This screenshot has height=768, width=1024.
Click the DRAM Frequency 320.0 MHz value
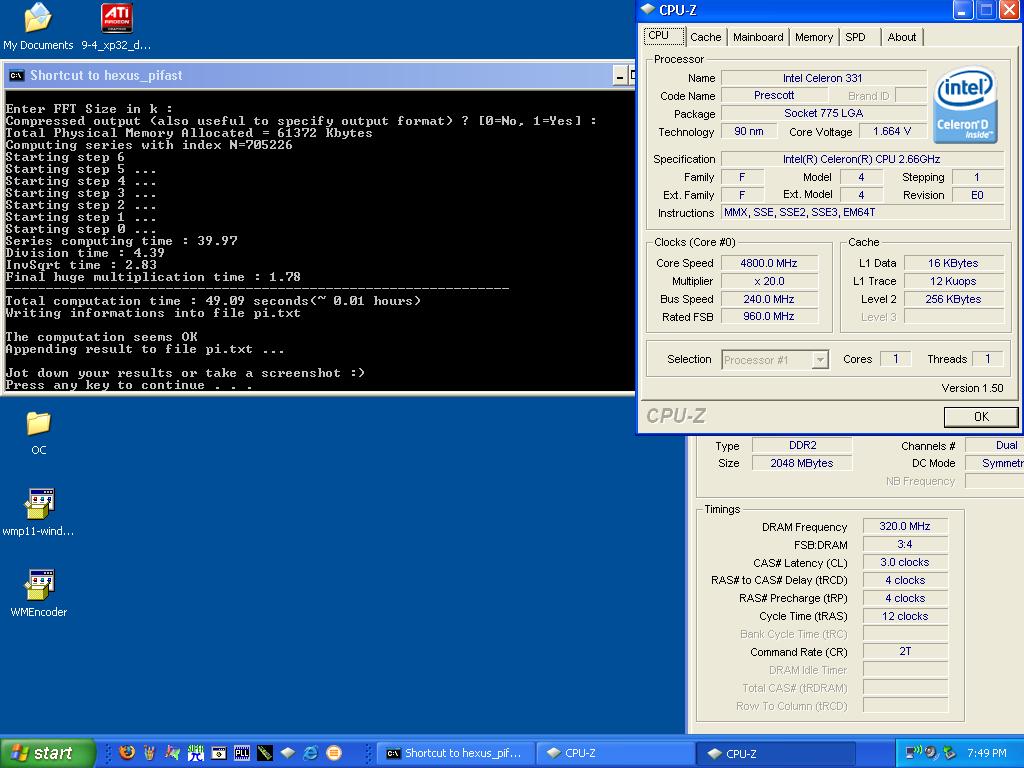904,526
